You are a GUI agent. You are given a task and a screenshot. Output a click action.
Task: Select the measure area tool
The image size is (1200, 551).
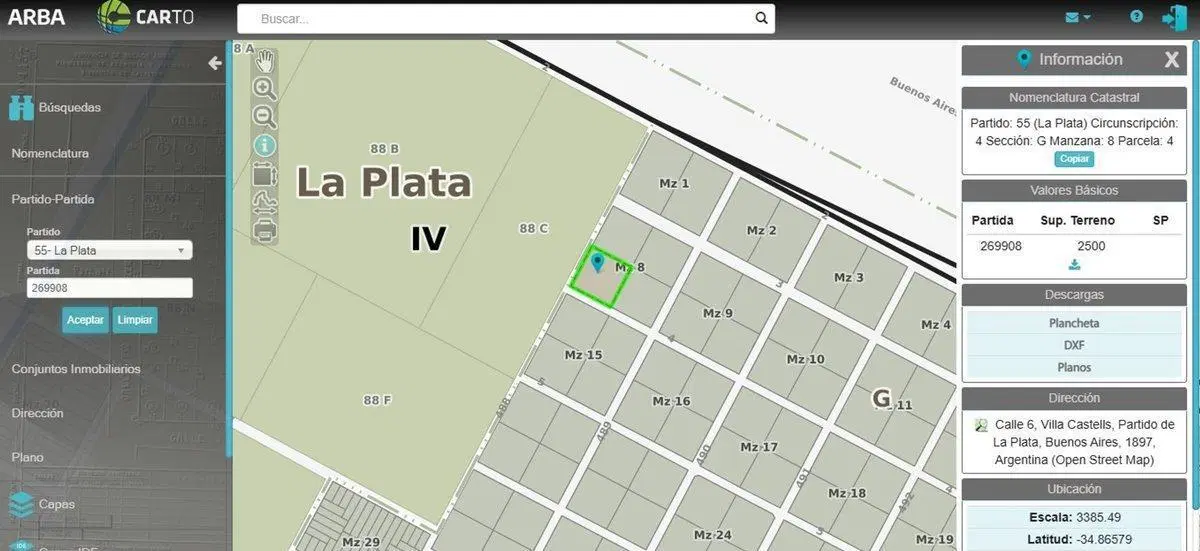pyautogui.click(x=265, y=174)
